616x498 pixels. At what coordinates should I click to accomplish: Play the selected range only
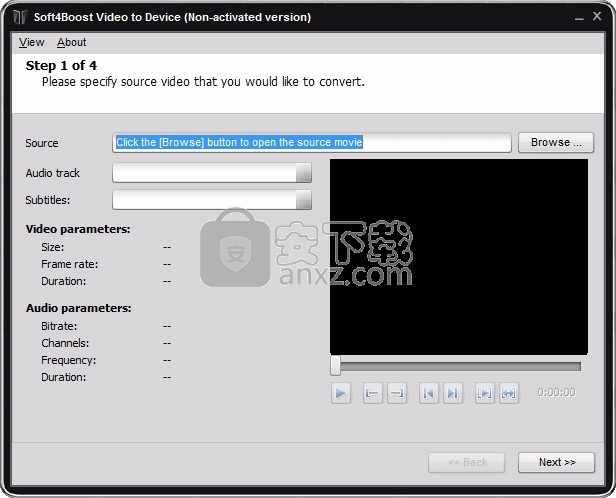484,393
